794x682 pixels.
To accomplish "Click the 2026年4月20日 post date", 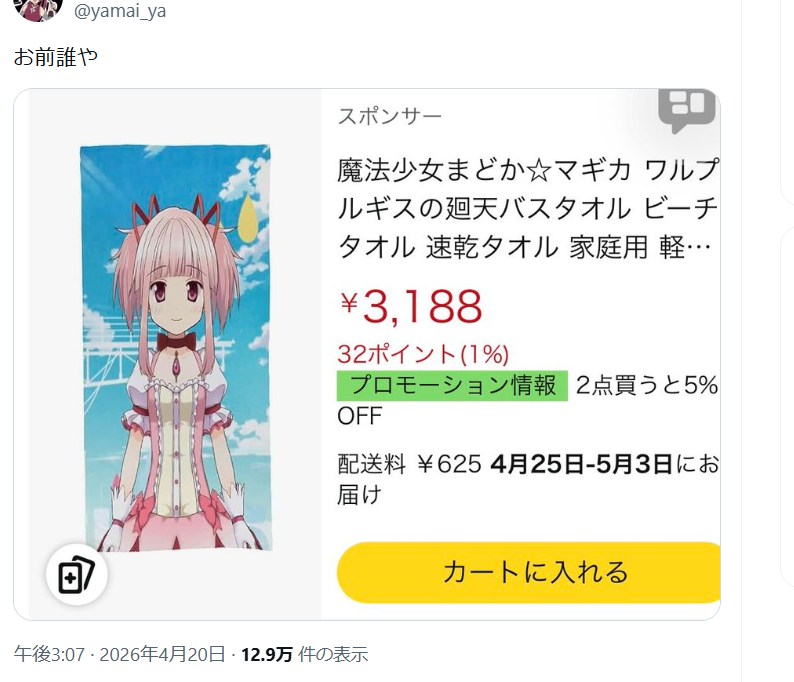I will pyautogui.click(x=162, y=655).
